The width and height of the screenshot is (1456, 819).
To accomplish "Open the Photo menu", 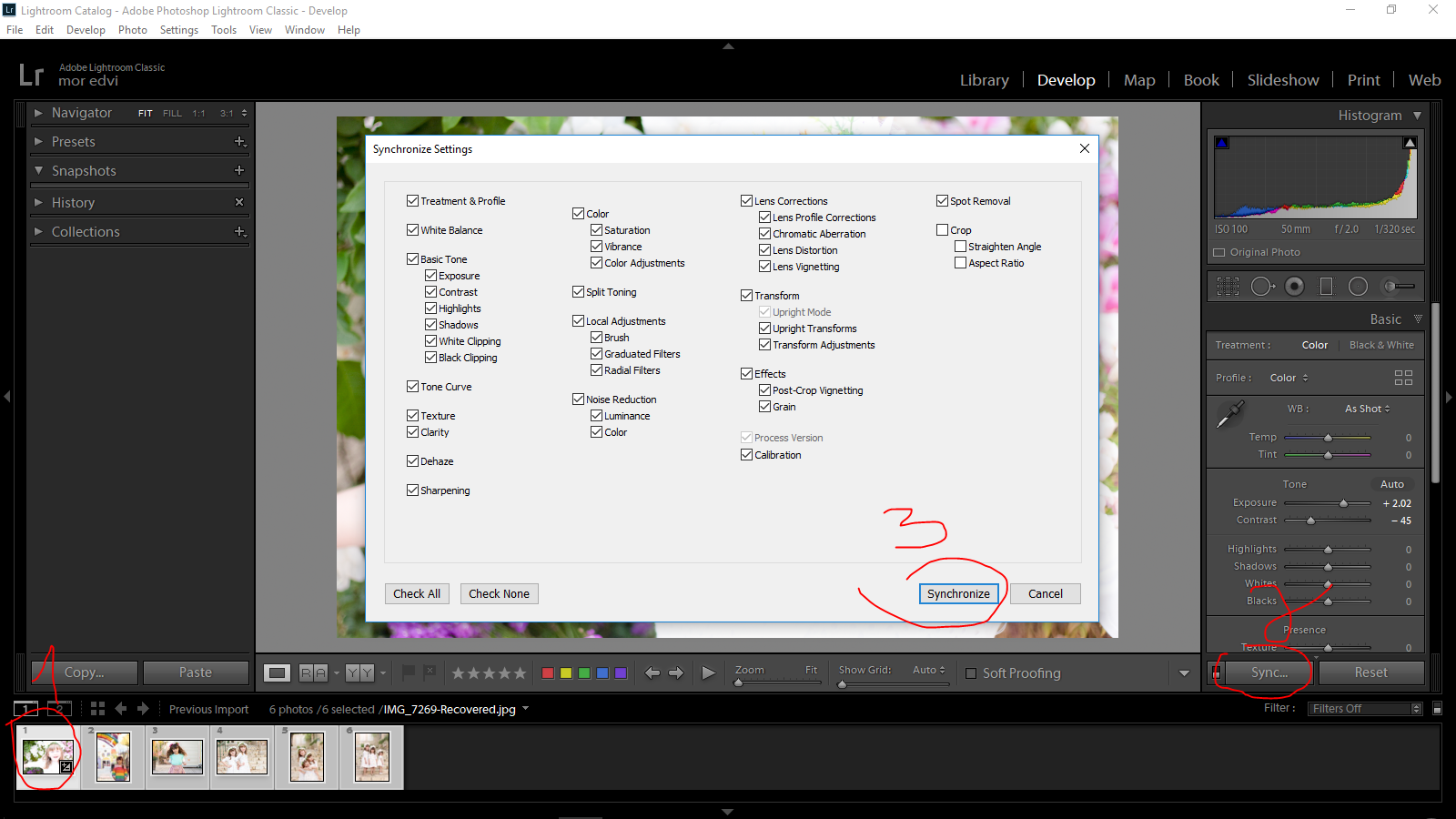I will click(x=132, y=30).
